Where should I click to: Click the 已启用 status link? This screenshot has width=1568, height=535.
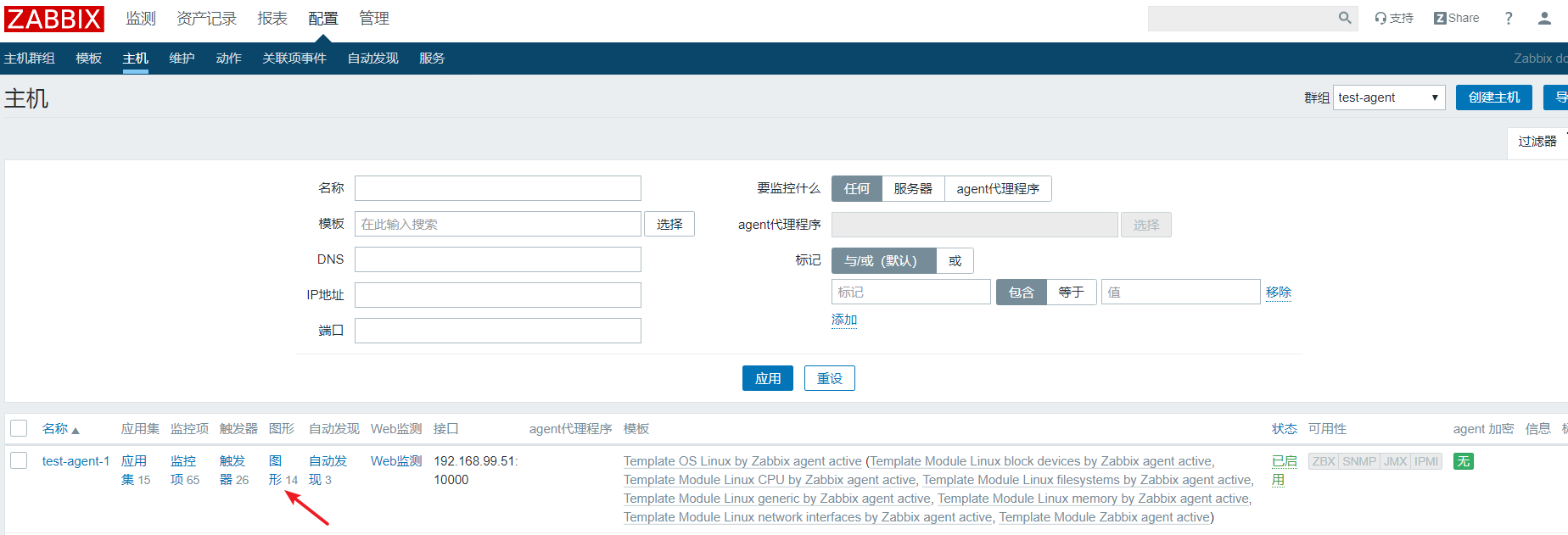1284,471
